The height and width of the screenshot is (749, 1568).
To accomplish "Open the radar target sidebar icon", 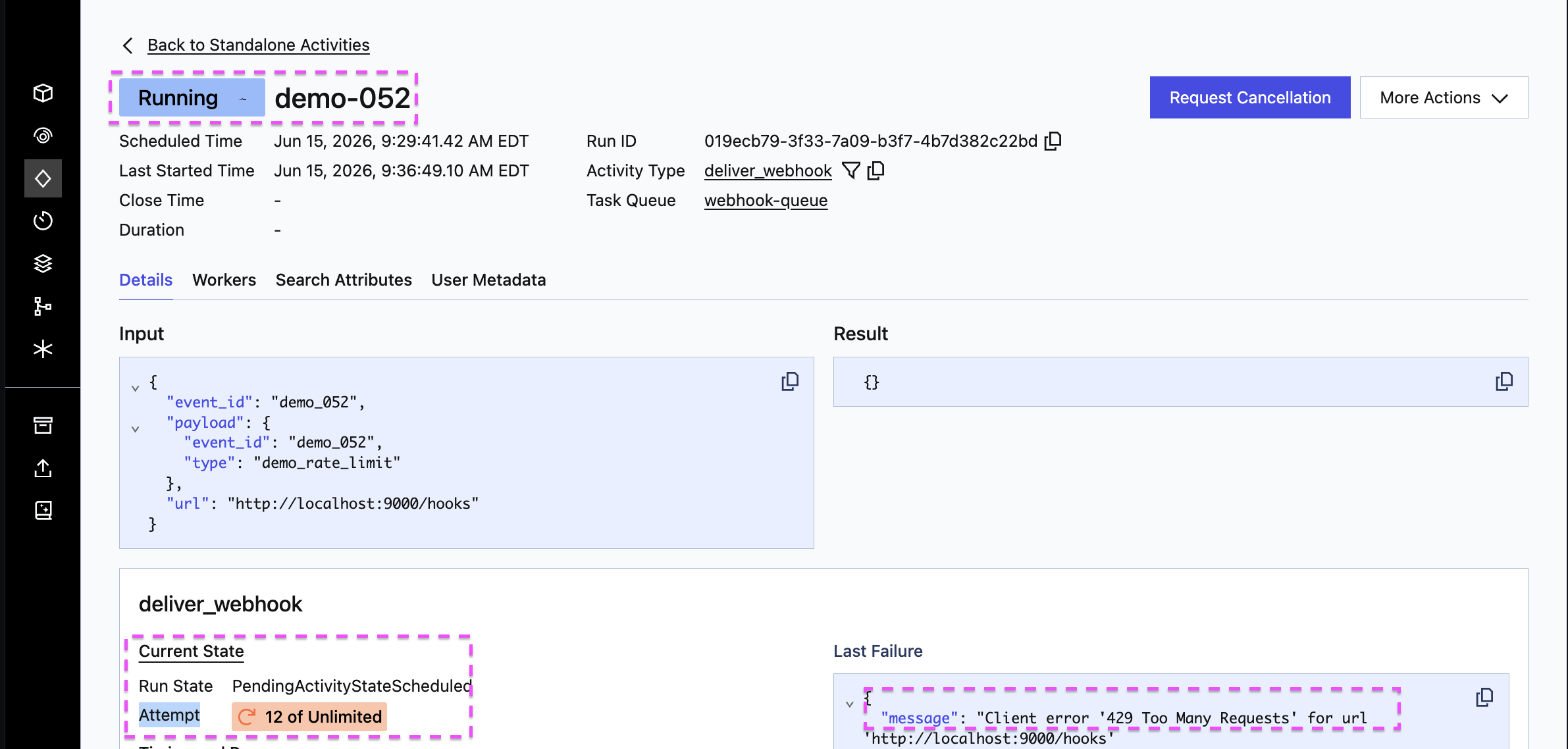I will [43, 136].
